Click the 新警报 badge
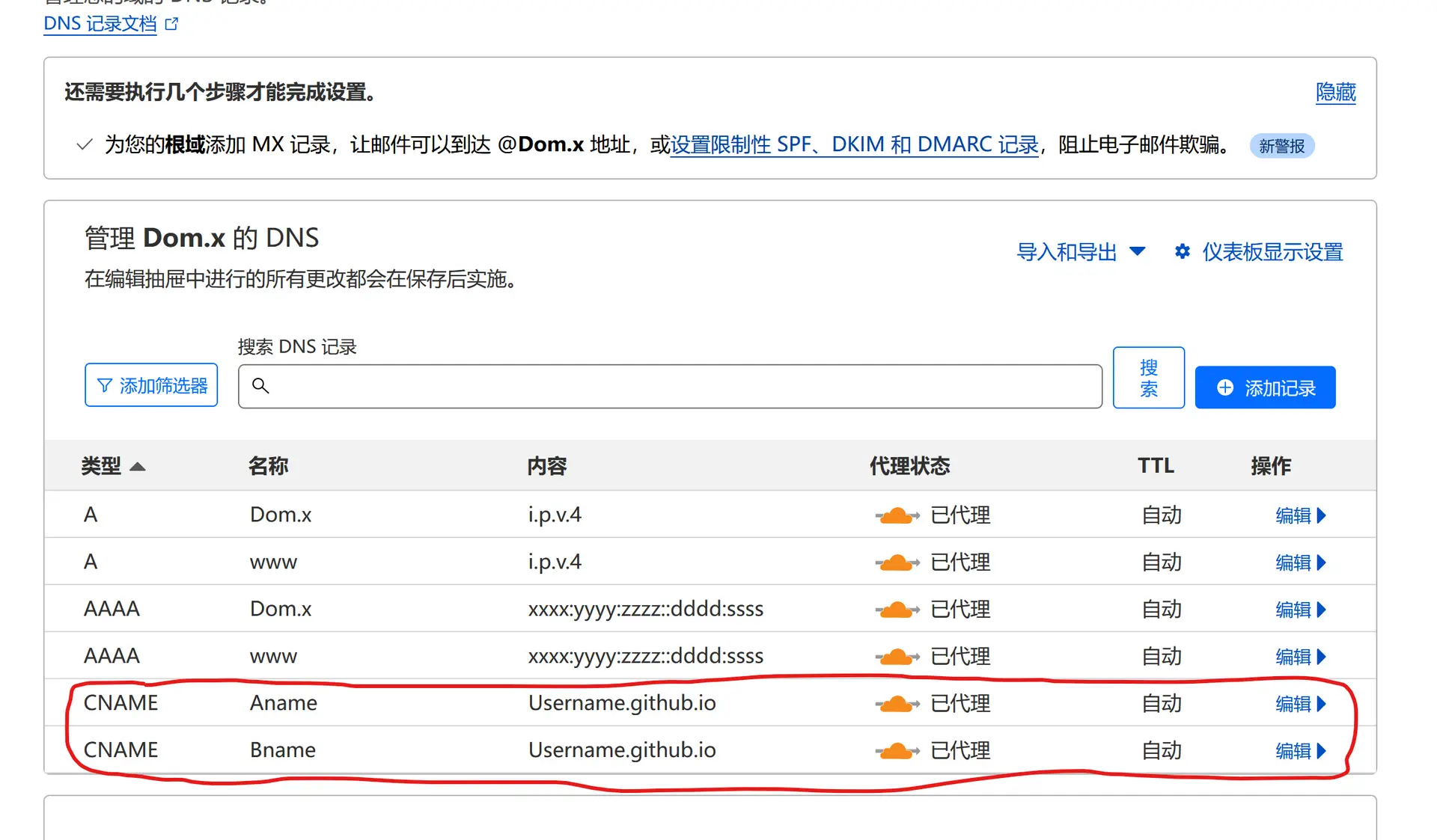 (1281, 146)
